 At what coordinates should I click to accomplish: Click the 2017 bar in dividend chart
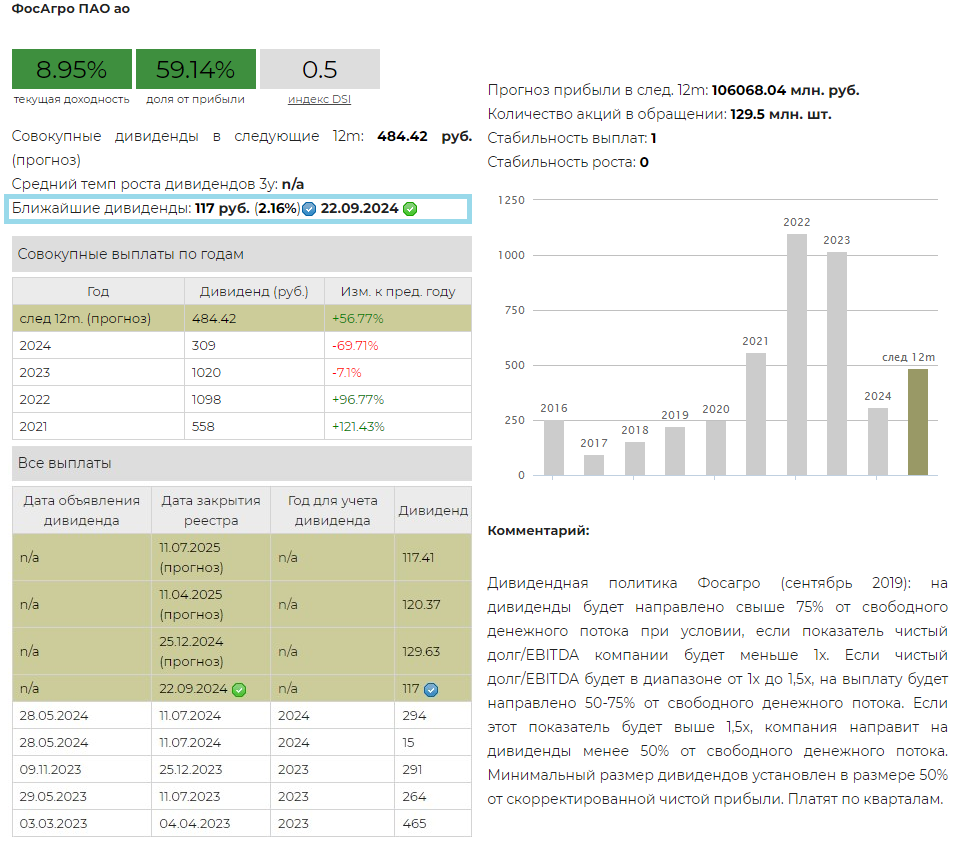tap(594, 465)
